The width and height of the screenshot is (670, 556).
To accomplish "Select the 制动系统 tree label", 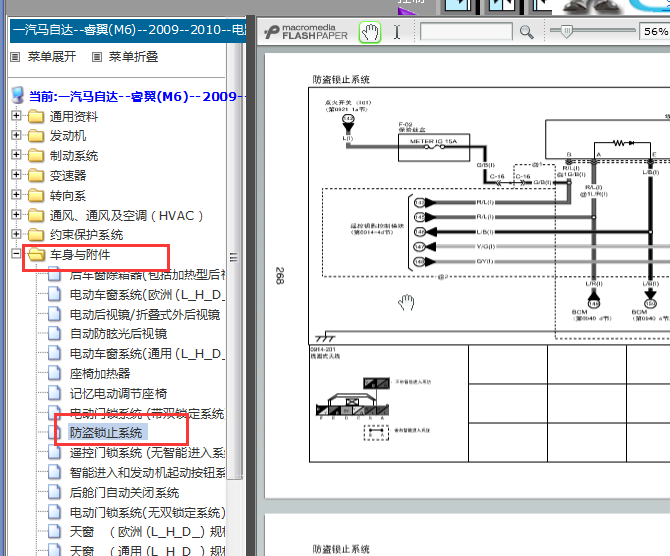I will 73,156.
